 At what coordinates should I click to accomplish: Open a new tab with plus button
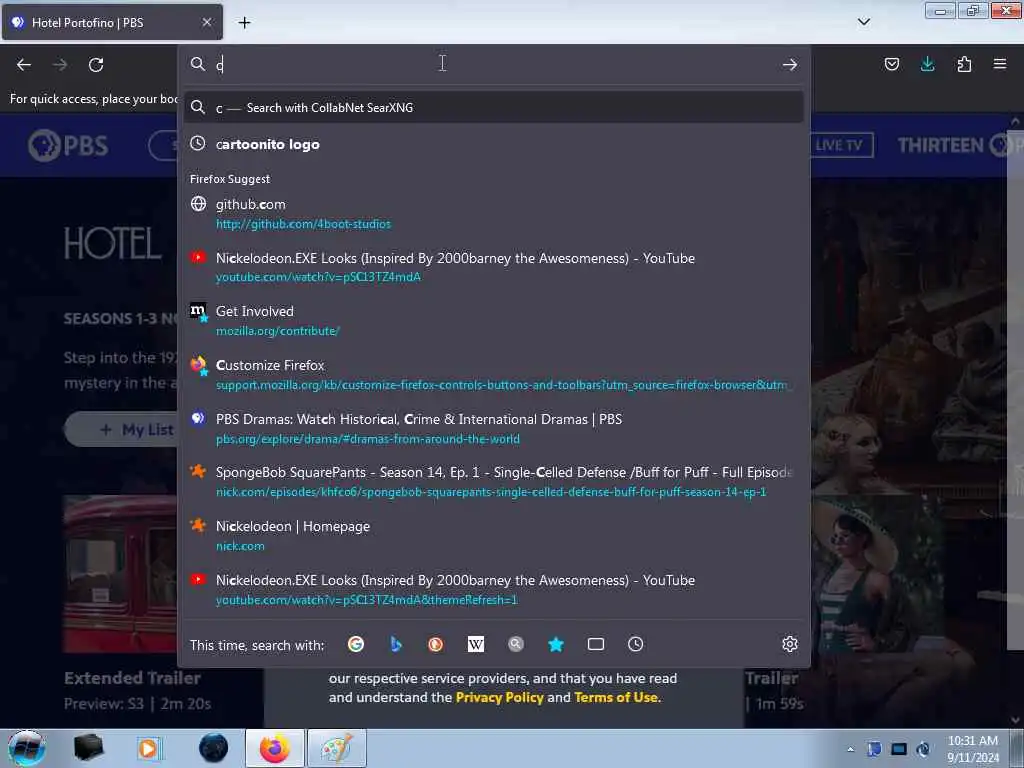(244, 23)
